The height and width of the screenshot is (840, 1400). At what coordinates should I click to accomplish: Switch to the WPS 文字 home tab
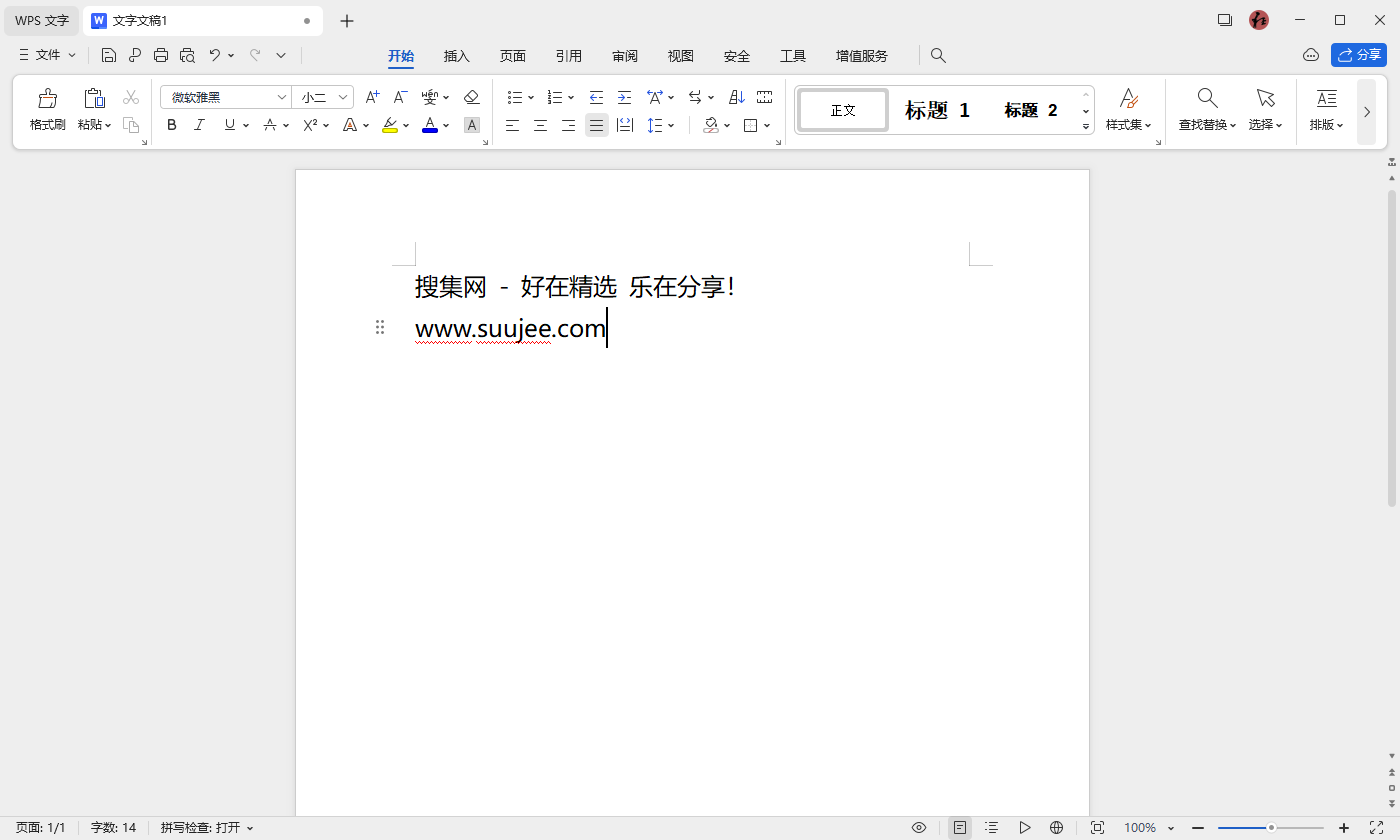click(x=42, y=20)
